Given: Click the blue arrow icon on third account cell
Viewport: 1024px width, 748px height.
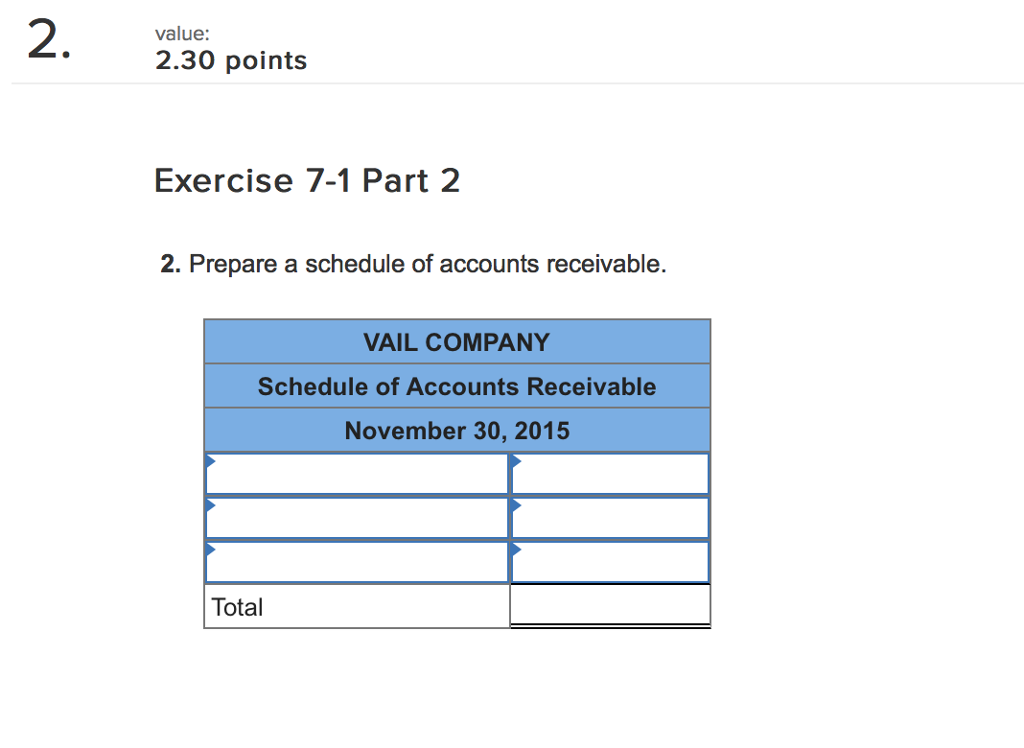Looking at the screenshot, I should [210, 551].
